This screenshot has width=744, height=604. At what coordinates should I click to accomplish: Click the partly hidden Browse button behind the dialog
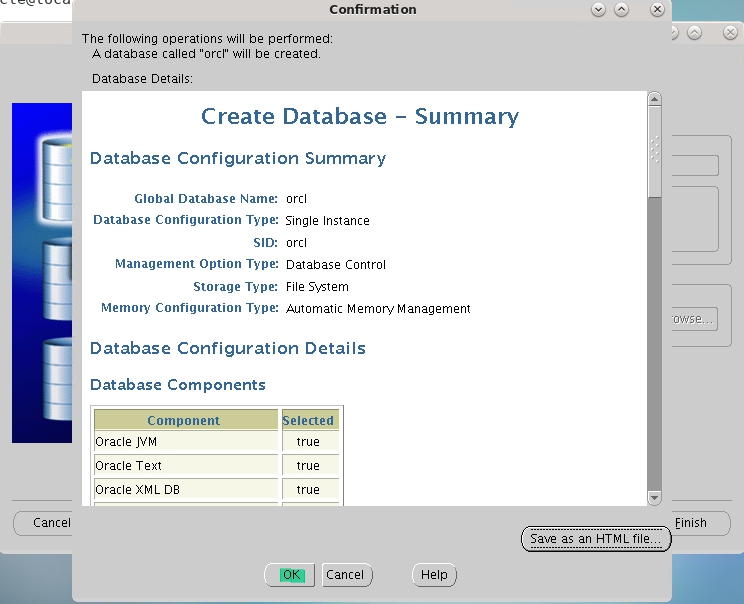click(x=695, y=319)
